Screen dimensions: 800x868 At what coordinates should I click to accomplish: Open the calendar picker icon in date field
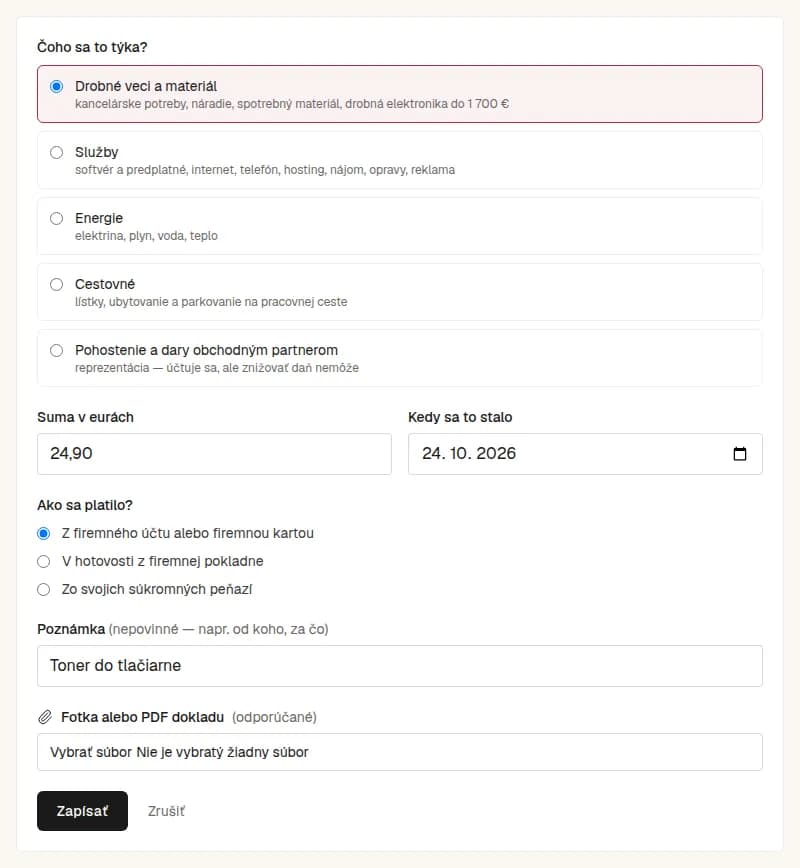[740, 454]
